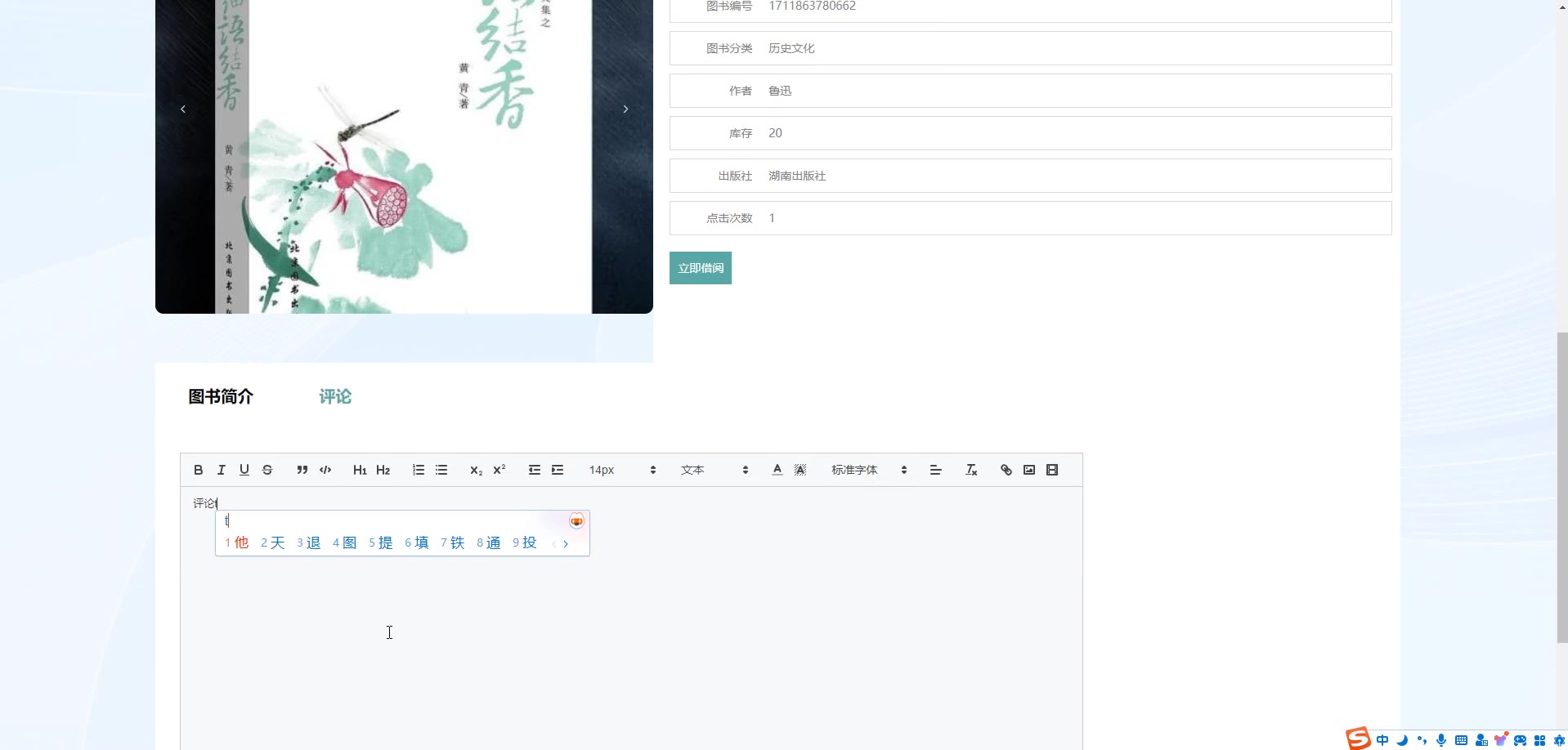Open the text background color picker
Image resolution: width=1568 pixels, height=750 pixels.
click(x=800, y=470)
